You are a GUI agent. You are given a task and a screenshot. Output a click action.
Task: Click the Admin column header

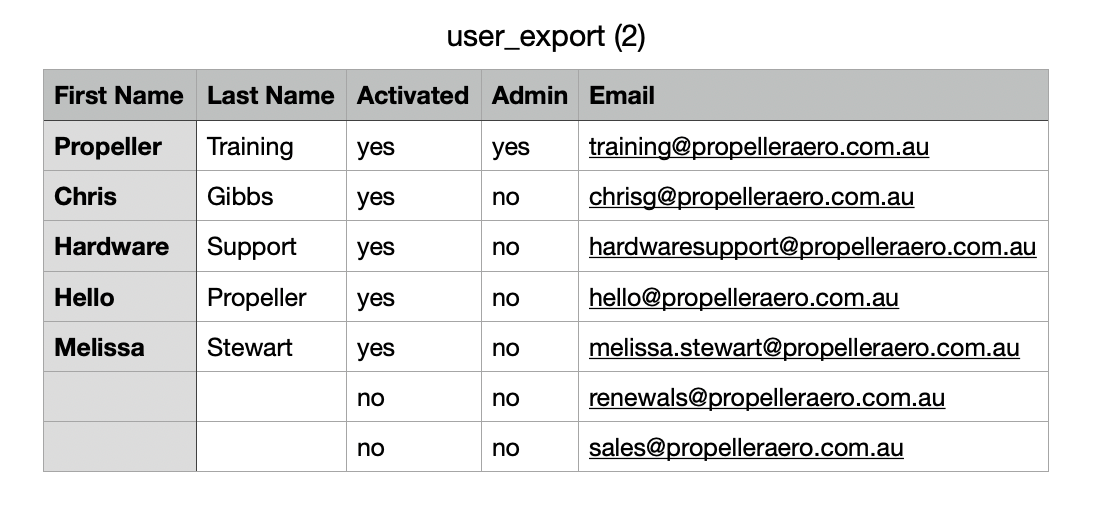(529, 95)
